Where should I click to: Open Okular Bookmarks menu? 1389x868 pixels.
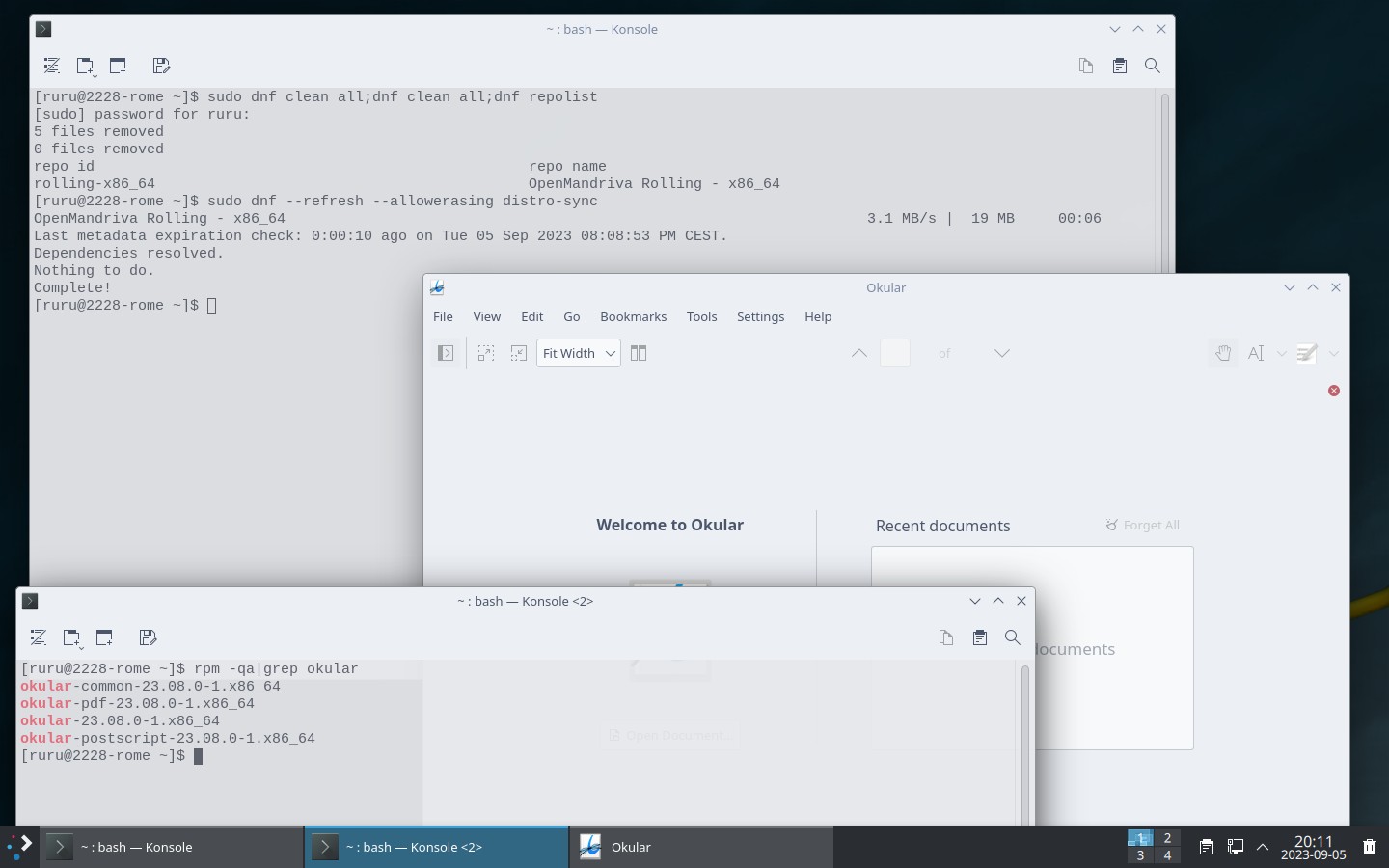tap(634, 316)
